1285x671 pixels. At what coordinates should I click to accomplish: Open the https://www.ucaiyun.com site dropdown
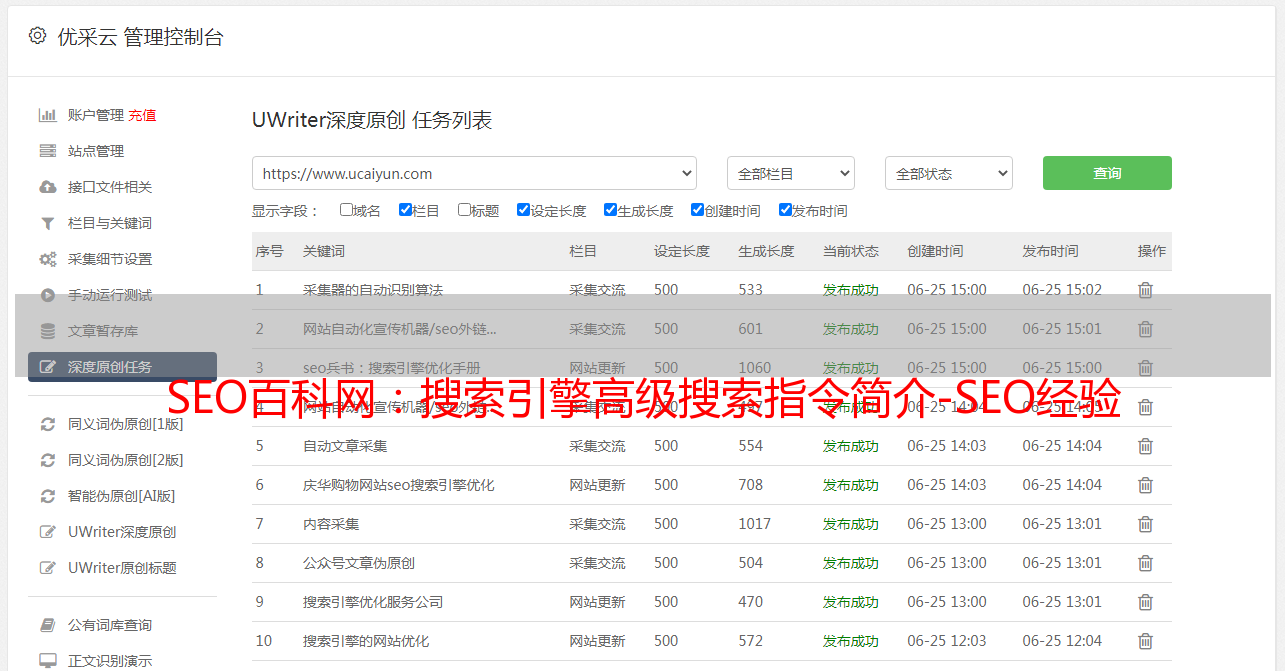[474, 173]
